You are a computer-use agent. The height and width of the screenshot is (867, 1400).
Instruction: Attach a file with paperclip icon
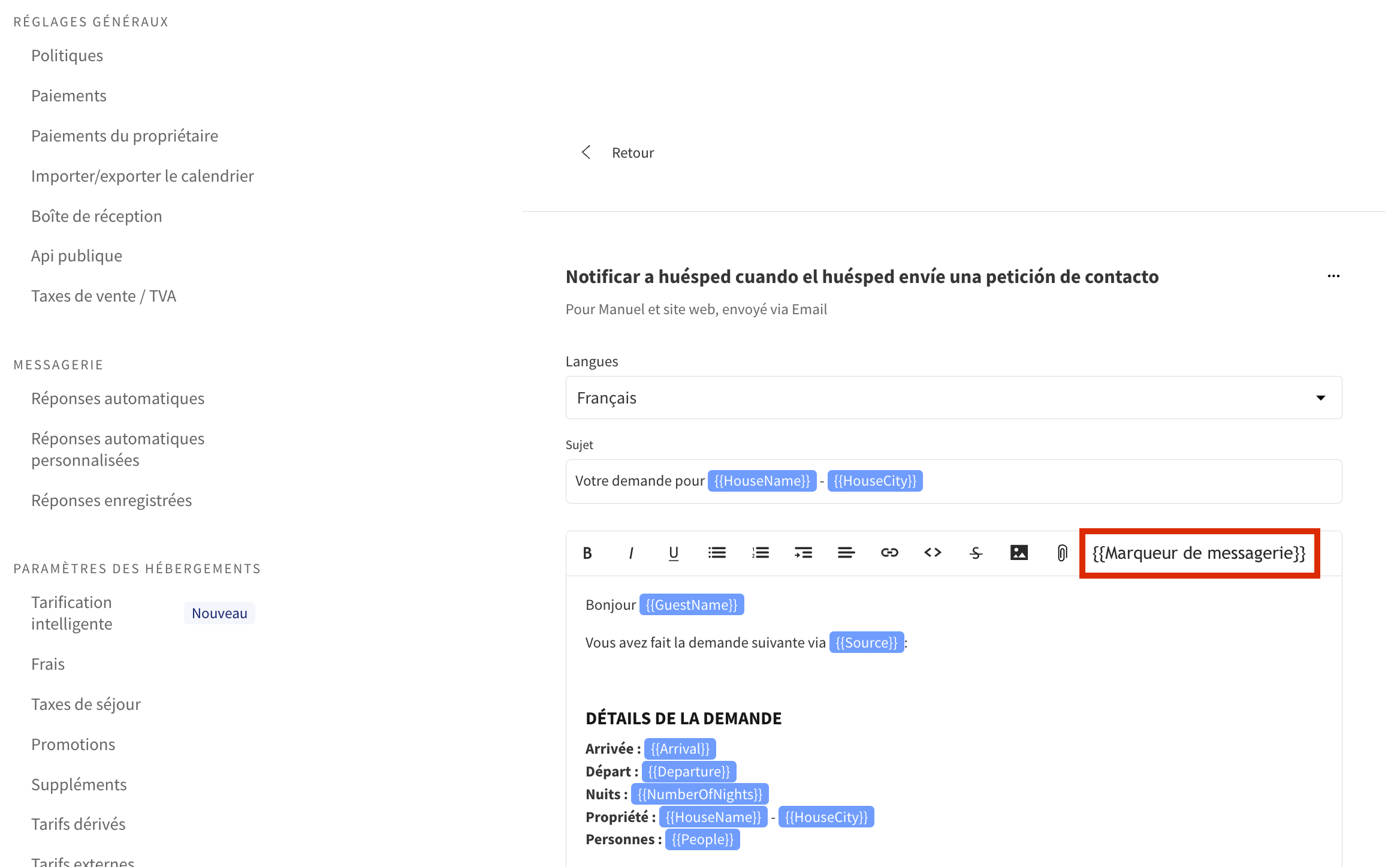1062,553
